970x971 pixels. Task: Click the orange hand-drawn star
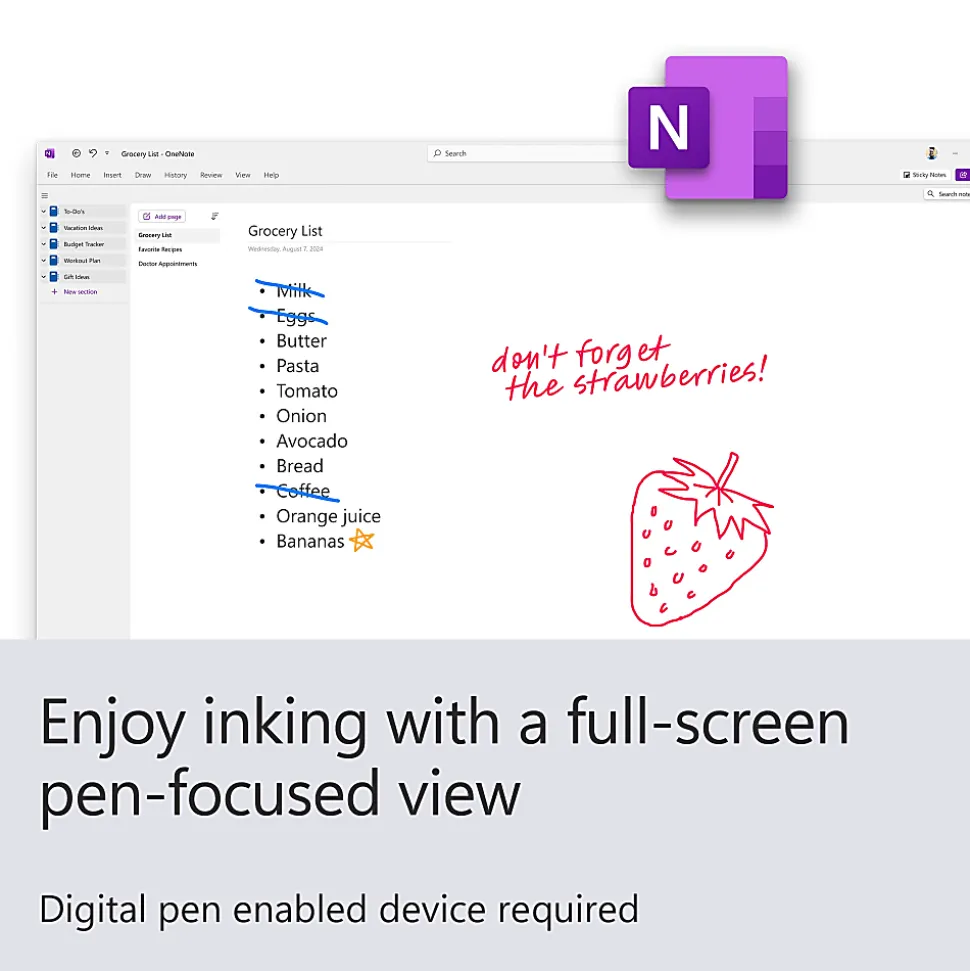click(x=362, y=541)
